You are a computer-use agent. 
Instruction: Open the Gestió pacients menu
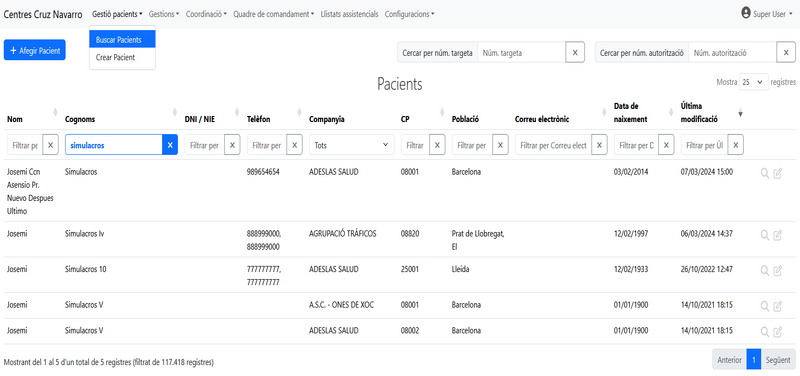click(x=117, y=14)
